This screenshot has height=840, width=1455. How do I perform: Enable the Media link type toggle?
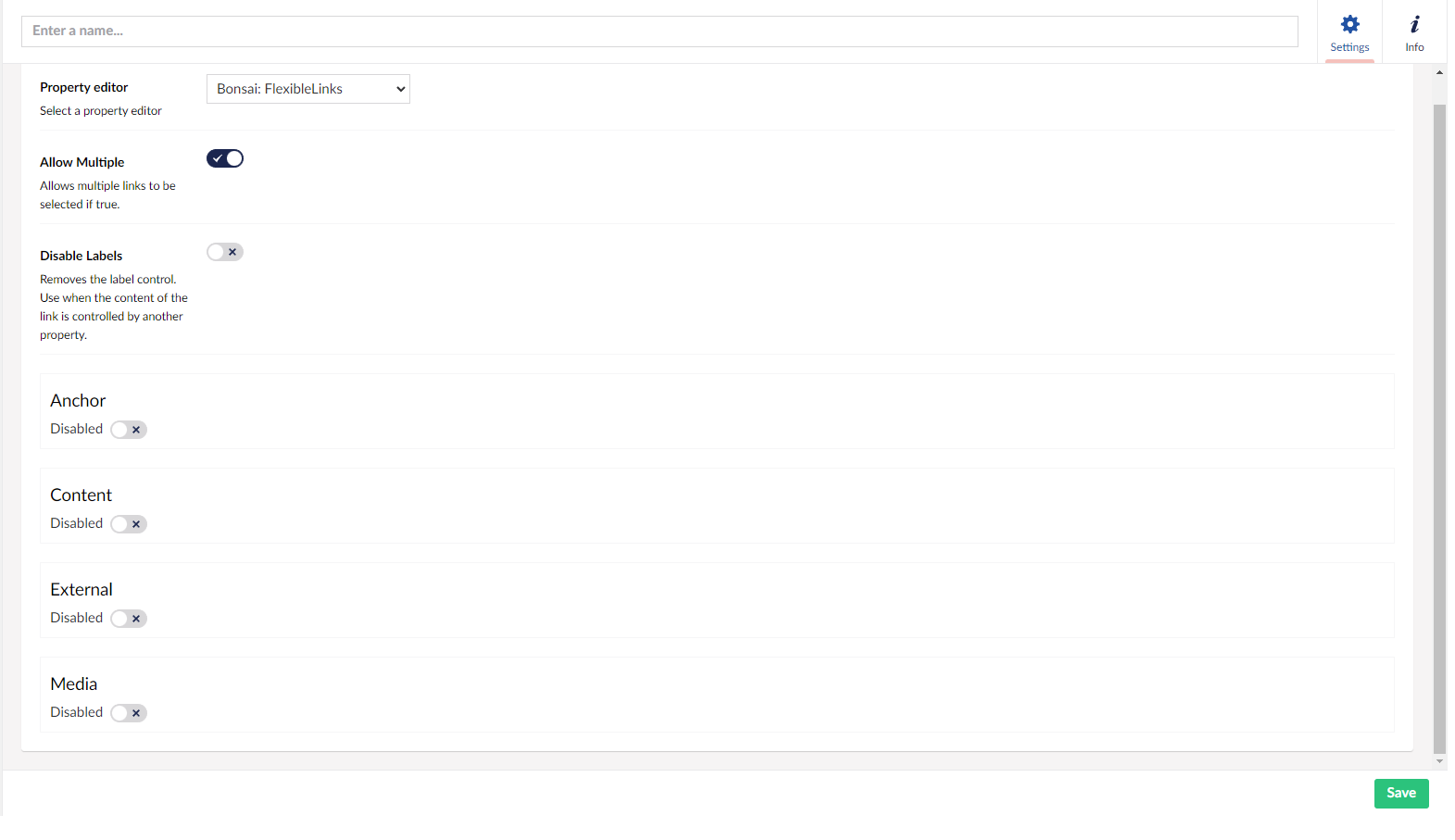pyautogui.click(x=129, y=713)
